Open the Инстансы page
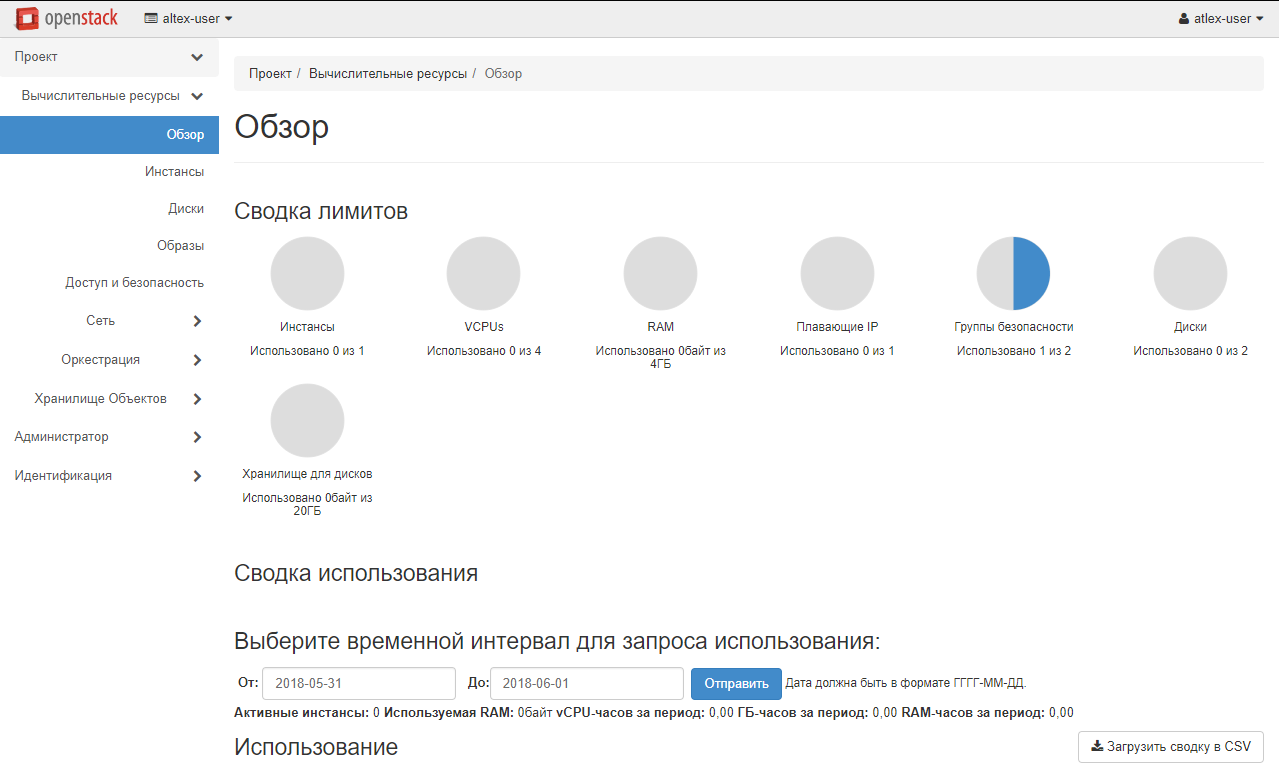 coord(174,172)
